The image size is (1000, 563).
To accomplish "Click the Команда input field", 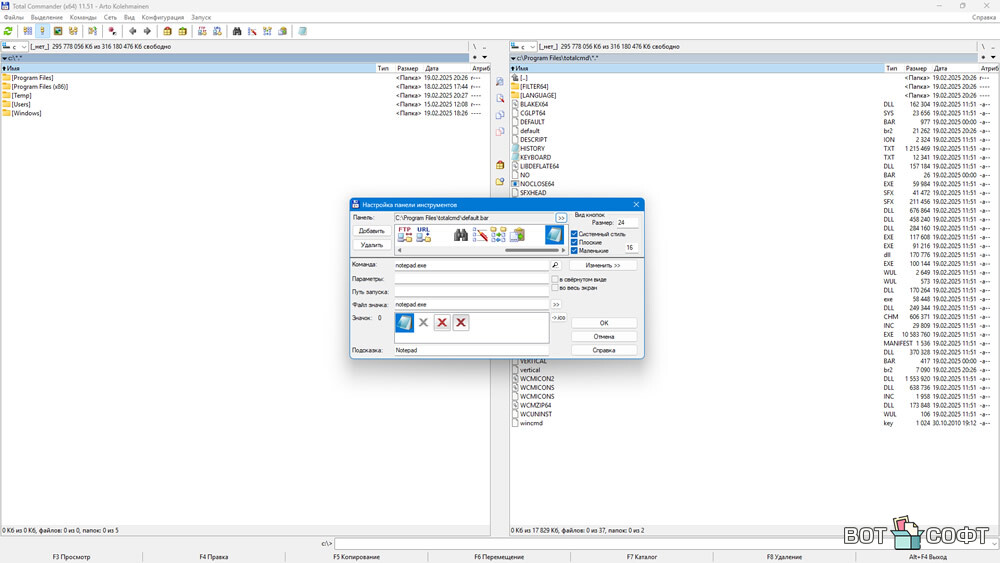I will pos(471,265).
